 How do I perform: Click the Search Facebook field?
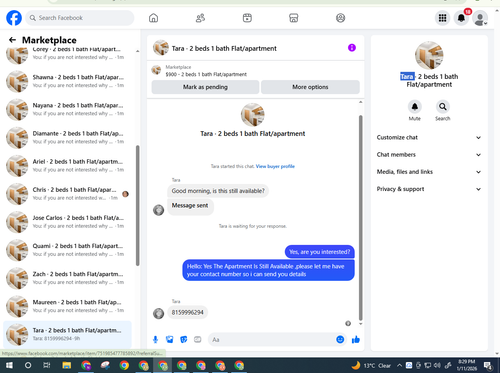coord(80,18)
